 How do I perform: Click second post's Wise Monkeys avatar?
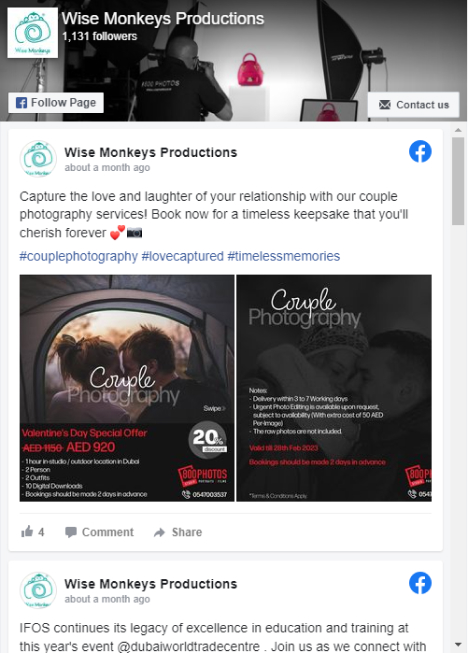tap(38, 590)
